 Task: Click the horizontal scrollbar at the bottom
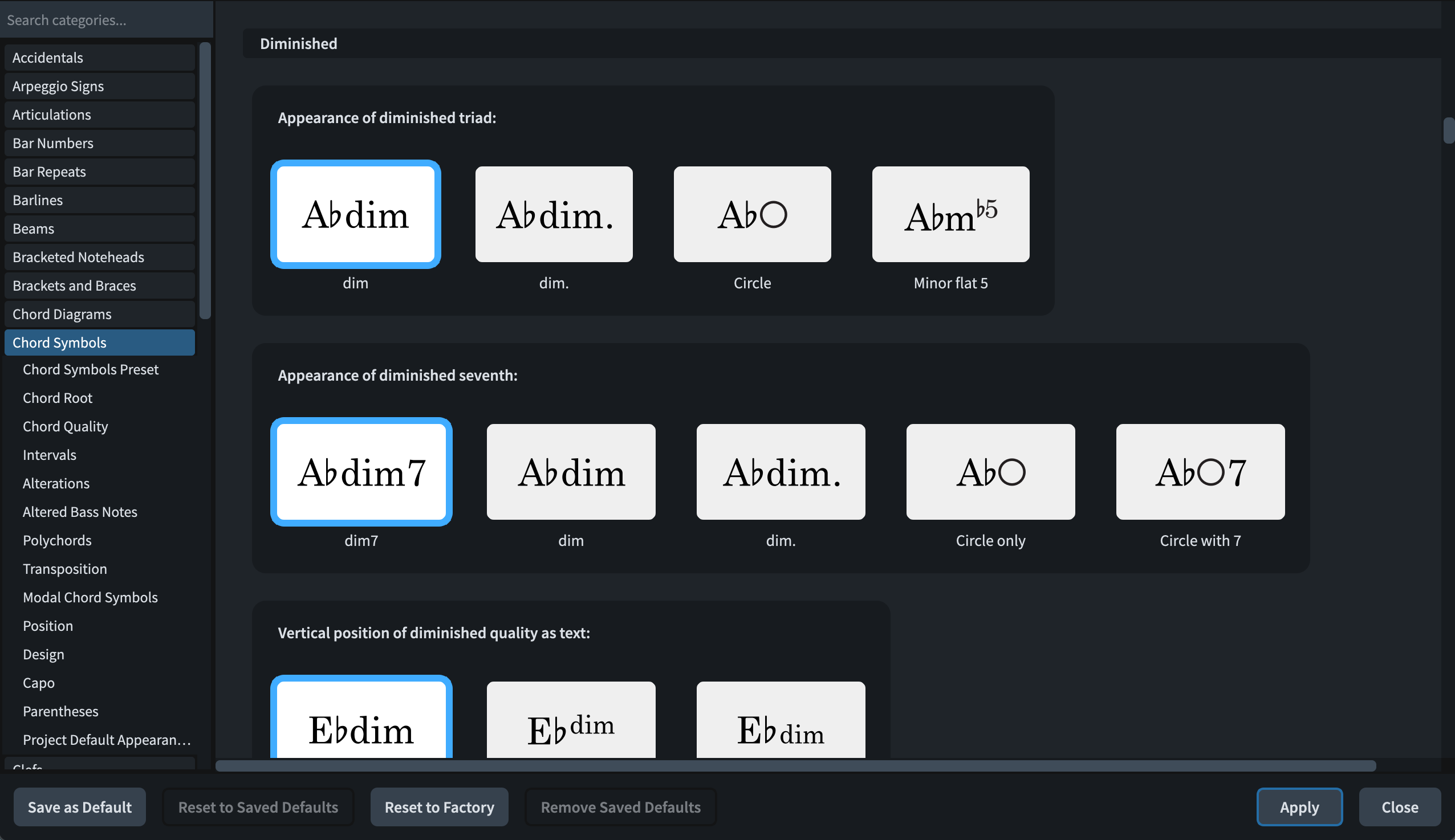(795, 765)
